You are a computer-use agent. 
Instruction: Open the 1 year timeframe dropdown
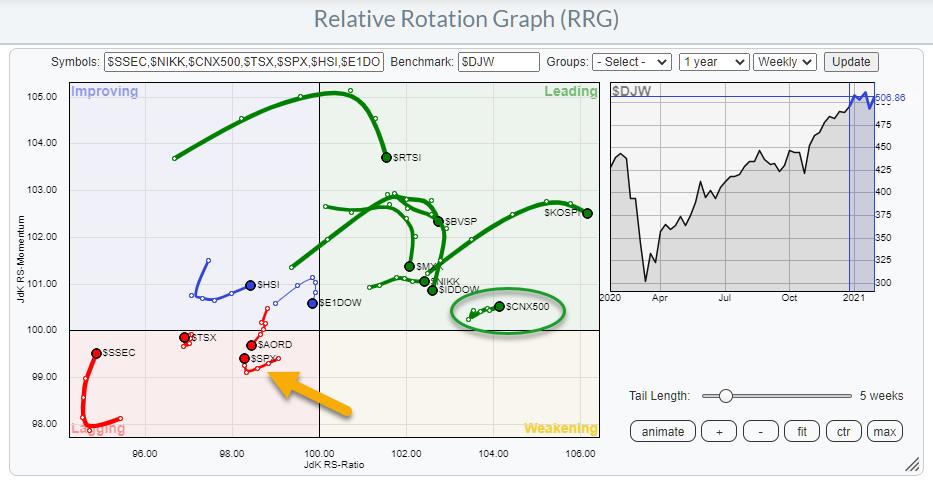(x=713, y=62)
